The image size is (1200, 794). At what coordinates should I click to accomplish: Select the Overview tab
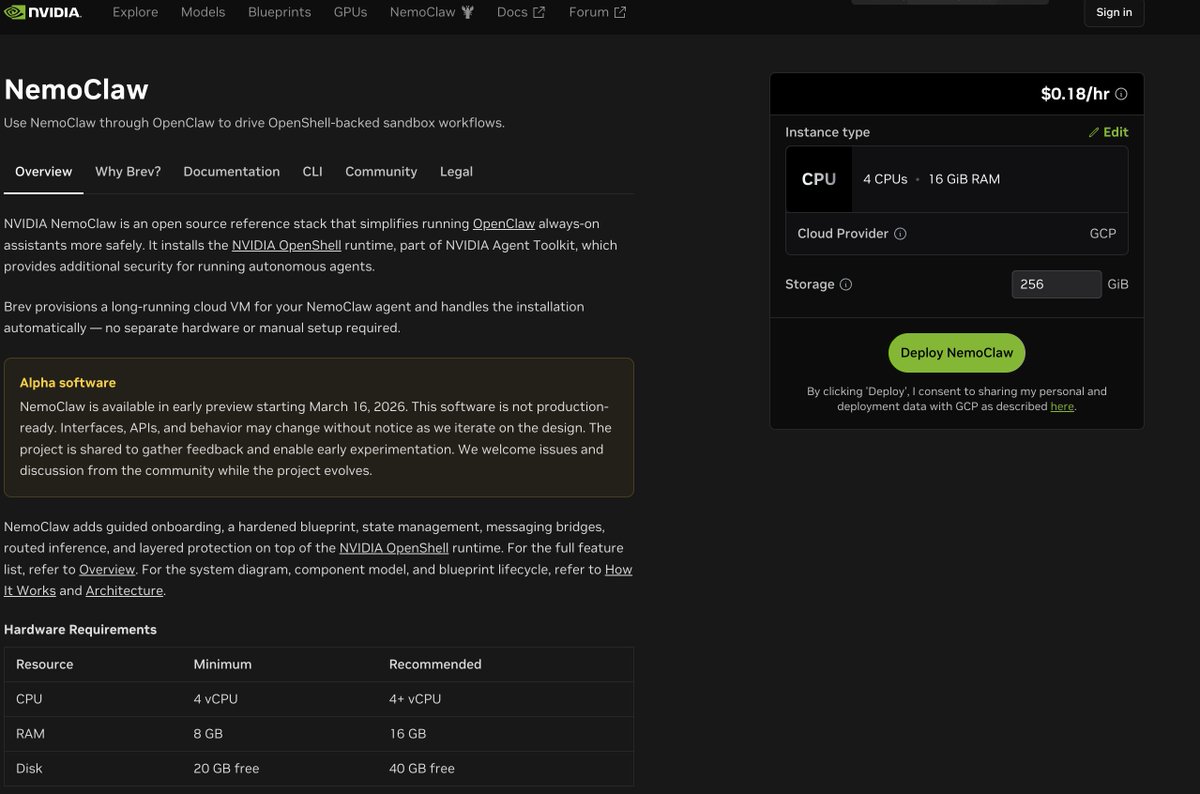pos(43,172)
